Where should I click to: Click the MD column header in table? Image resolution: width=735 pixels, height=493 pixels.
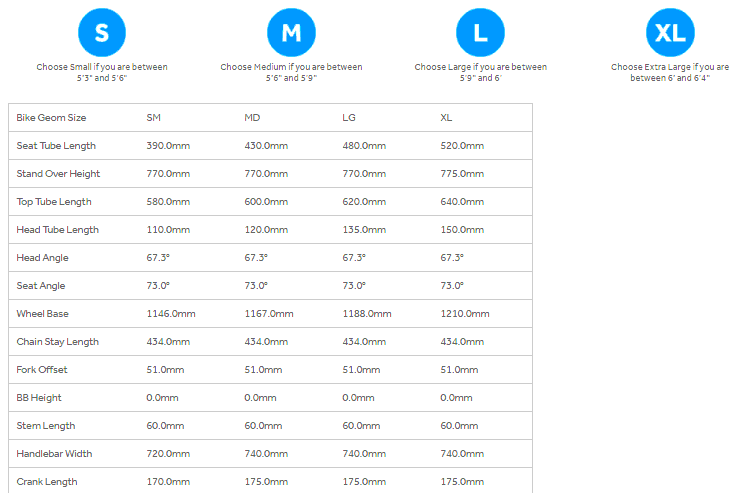click(253, 118)
